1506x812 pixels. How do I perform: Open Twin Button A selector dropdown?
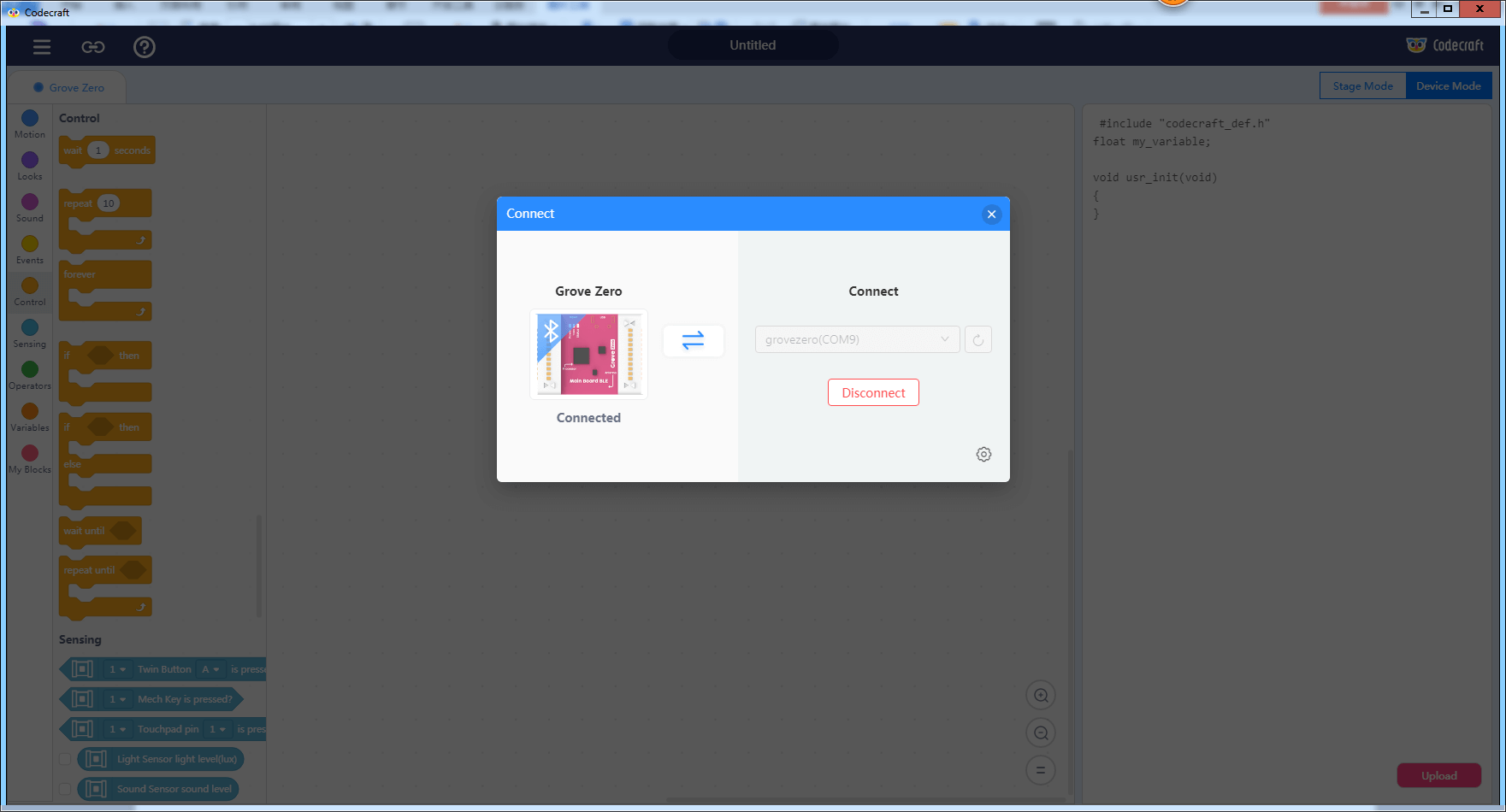click(210, 669)
